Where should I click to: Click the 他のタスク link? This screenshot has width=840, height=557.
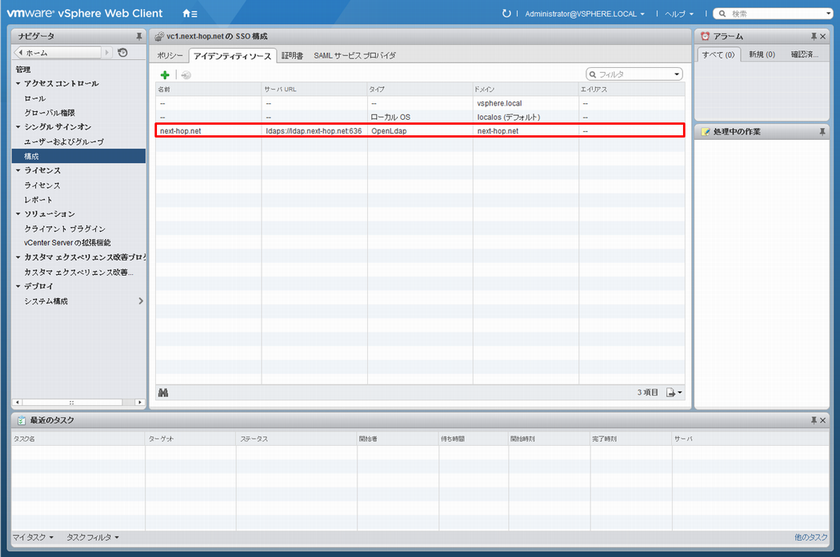(x=811, y=538)
